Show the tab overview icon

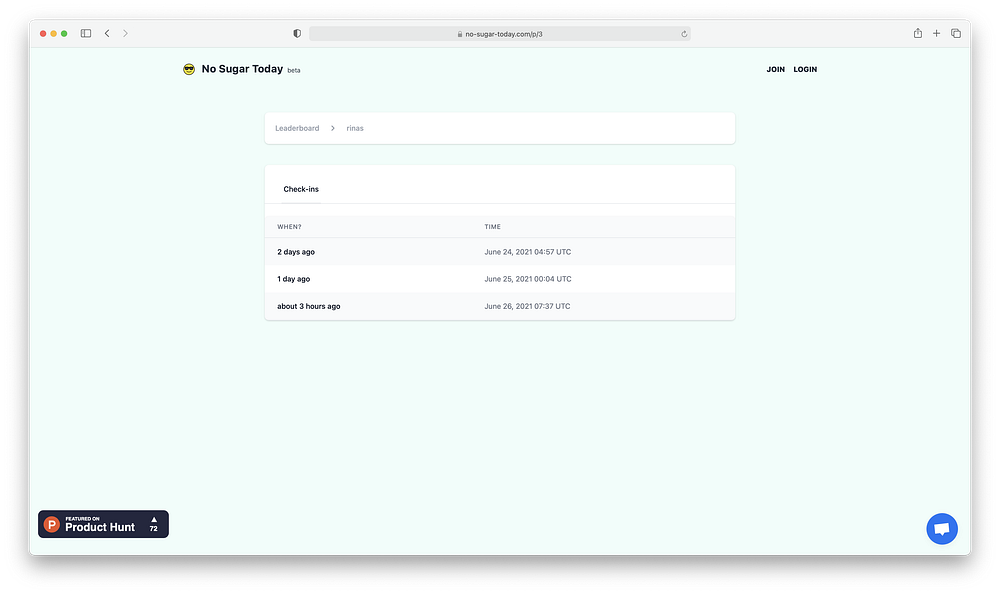(x=955, y=33)
